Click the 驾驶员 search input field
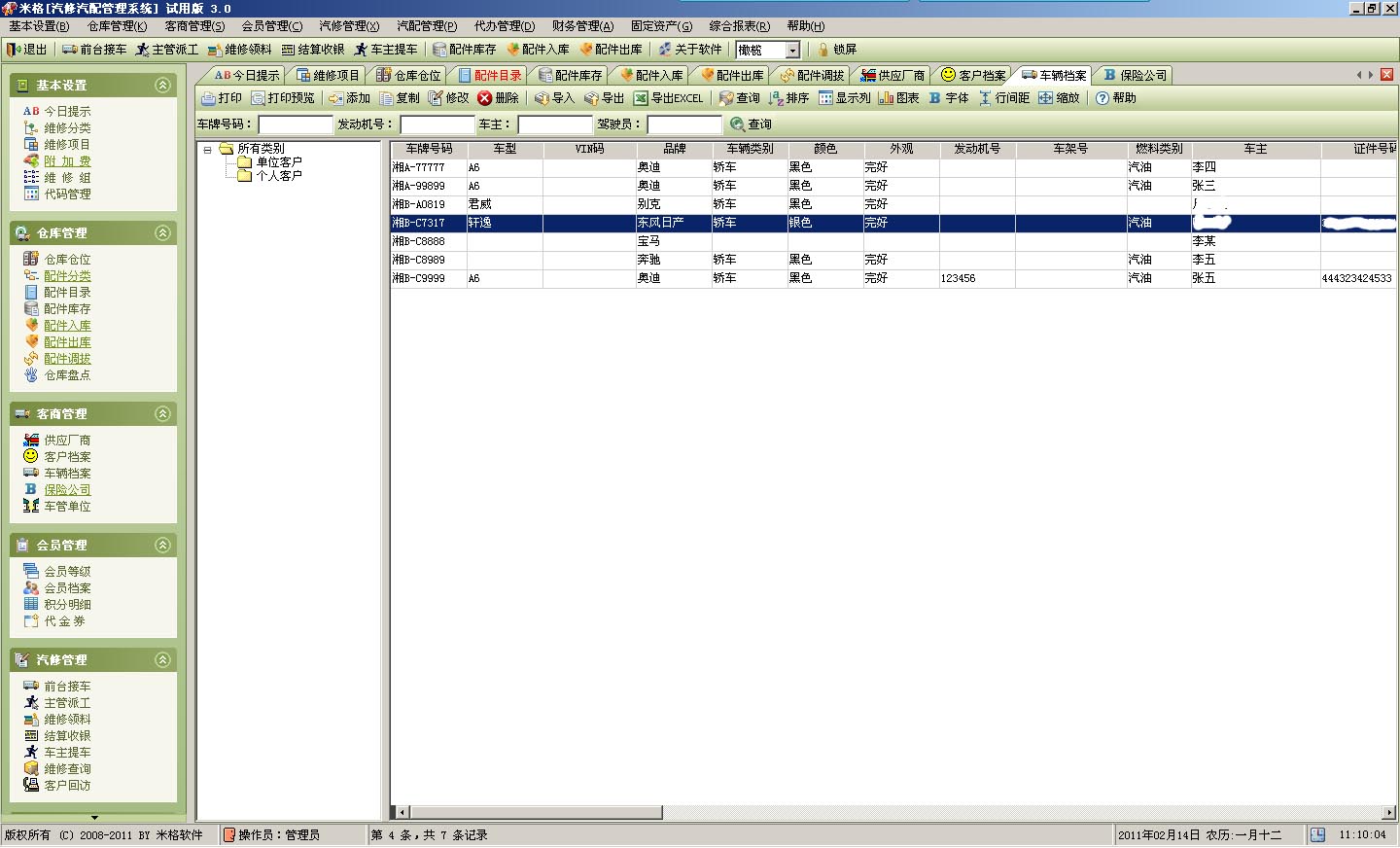Screen dimensions: 1400x848 684,124
